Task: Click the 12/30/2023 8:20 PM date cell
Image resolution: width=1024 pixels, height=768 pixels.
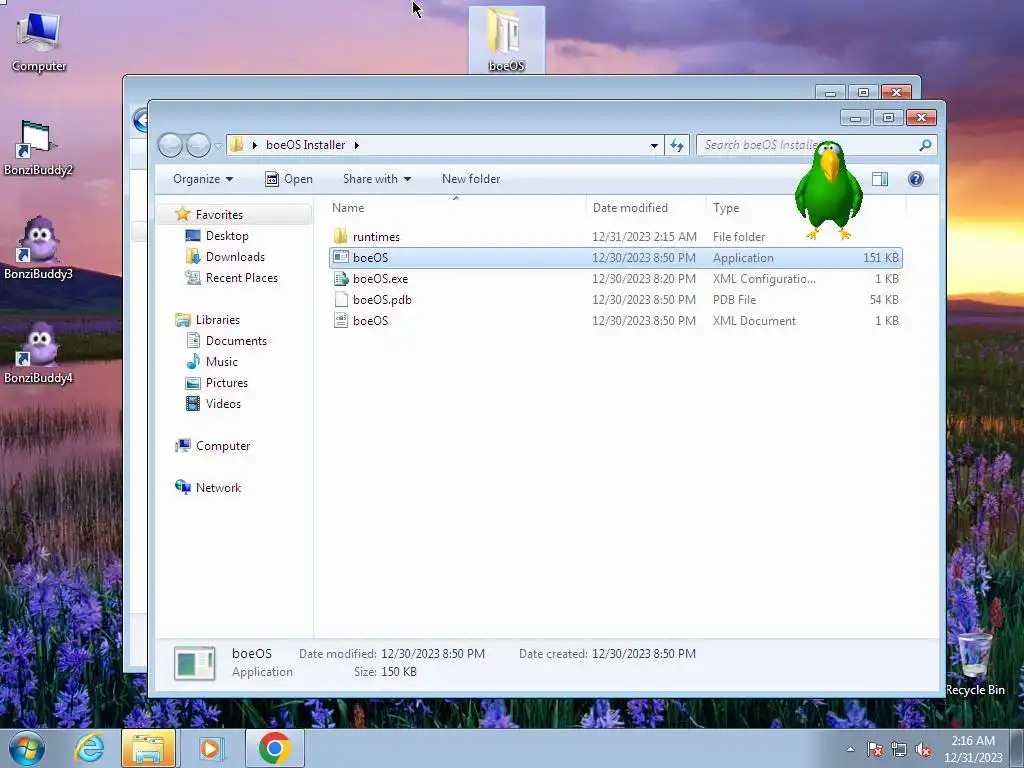Action: (x=643, y=279)
